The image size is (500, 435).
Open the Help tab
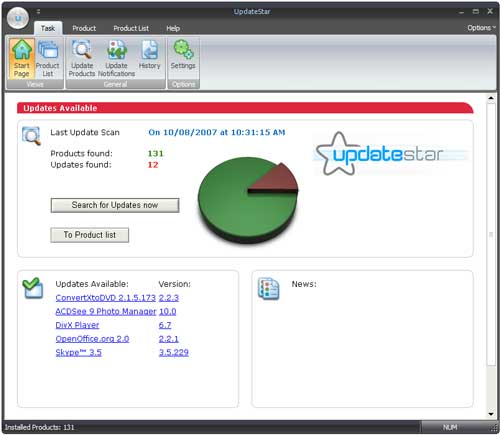[173, 28]
